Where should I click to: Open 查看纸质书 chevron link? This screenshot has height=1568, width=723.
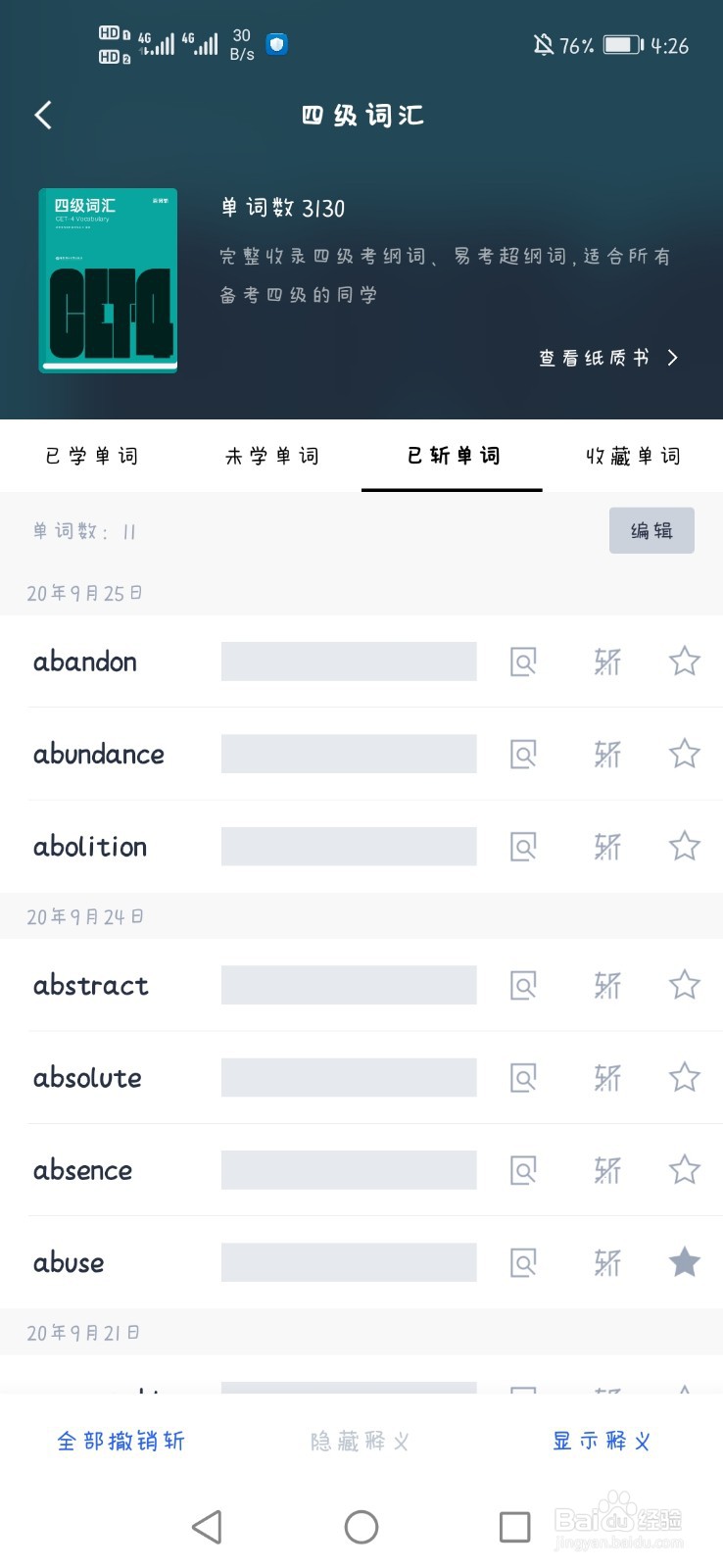pyautogui.click(x=608, y=358)
